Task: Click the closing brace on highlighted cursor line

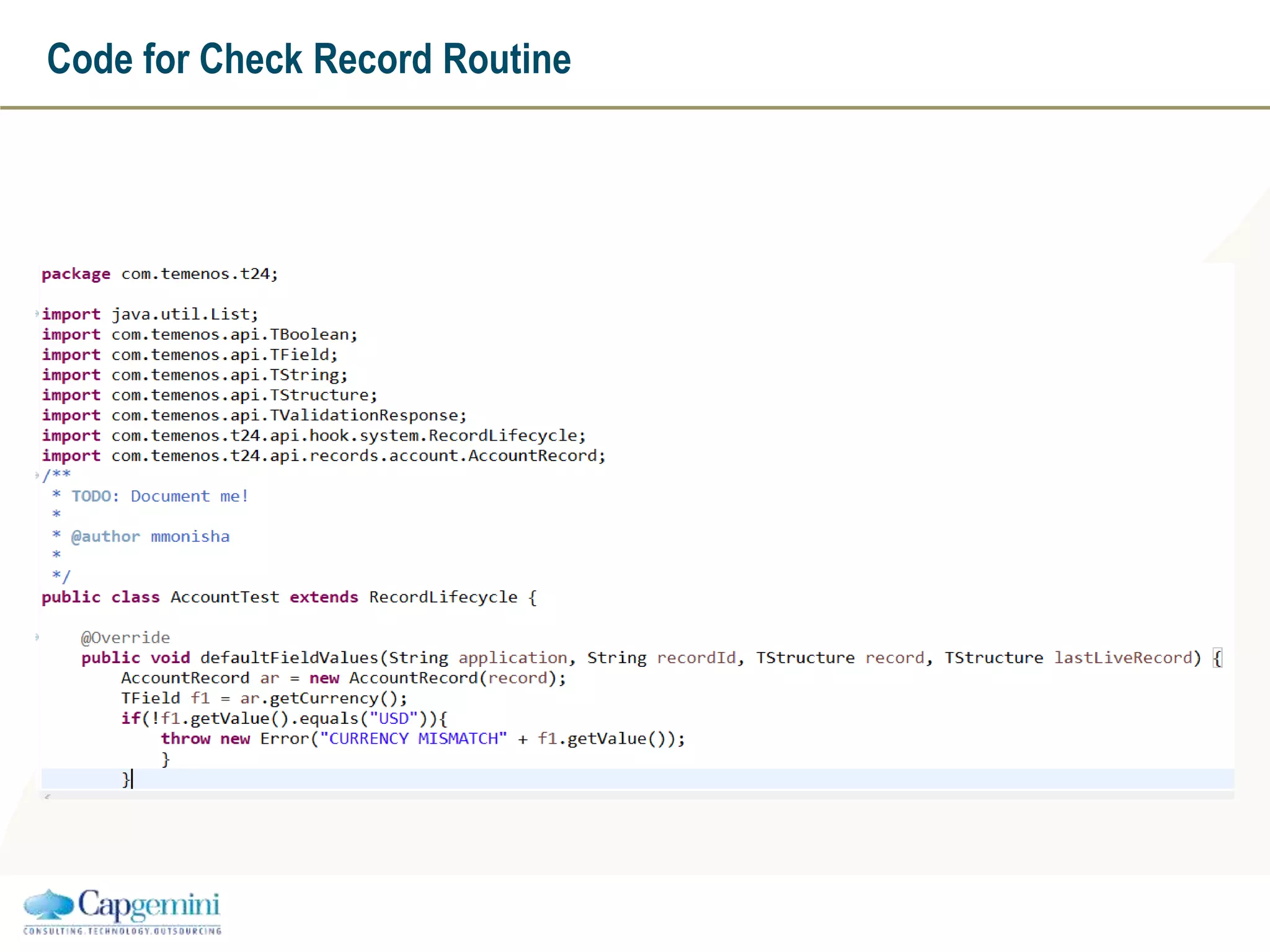Action: click(125, 779)
